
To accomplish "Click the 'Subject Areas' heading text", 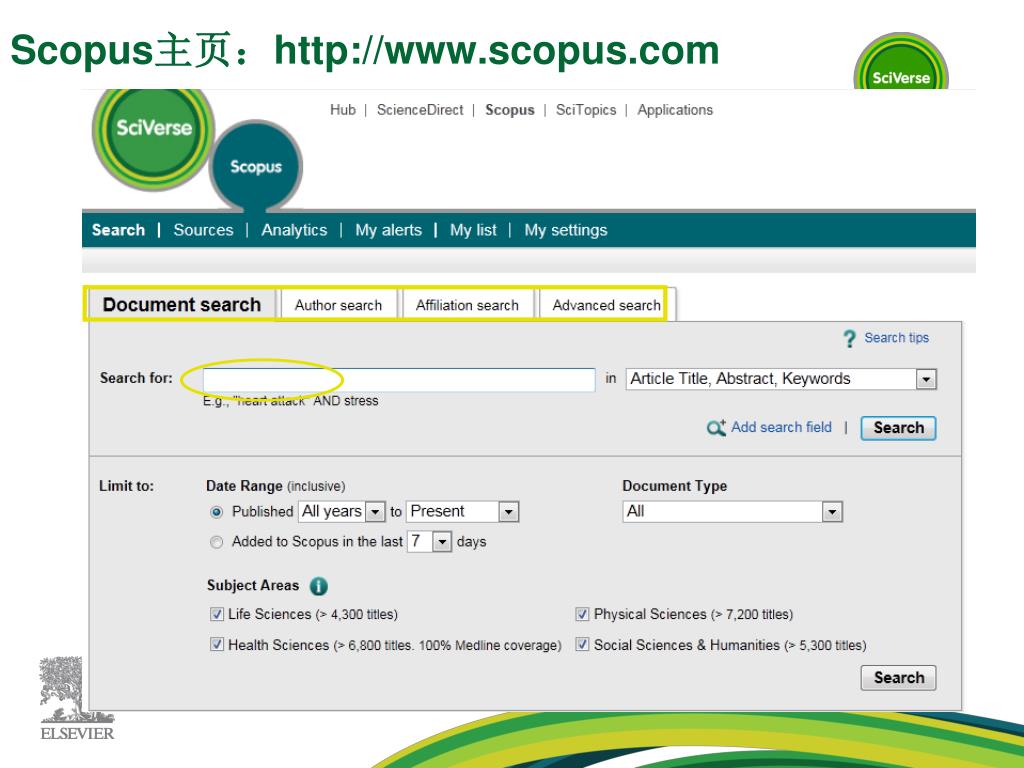I will click(253, 585).
